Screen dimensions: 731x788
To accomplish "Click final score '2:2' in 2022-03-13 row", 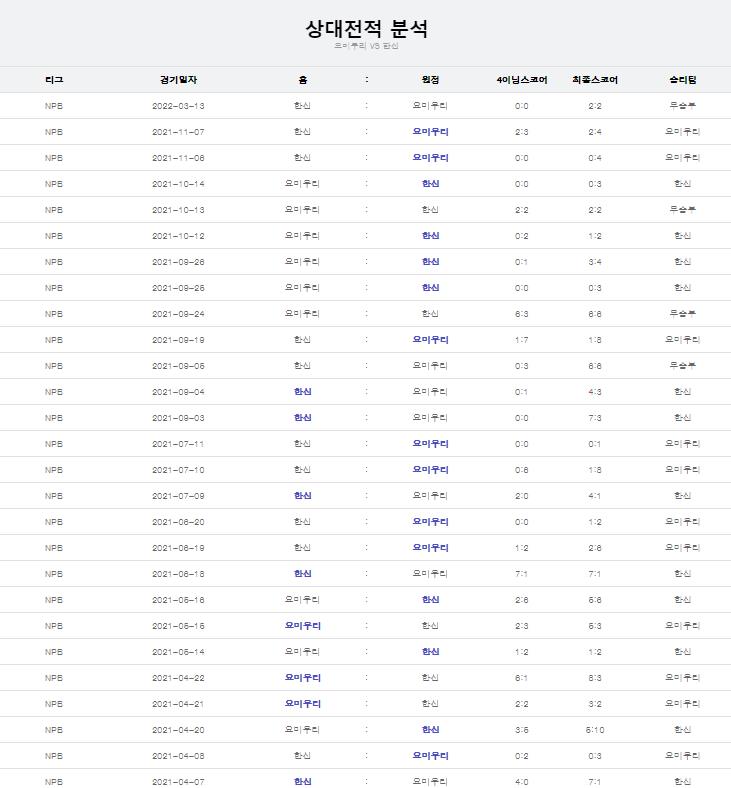I will click(595, 106).
